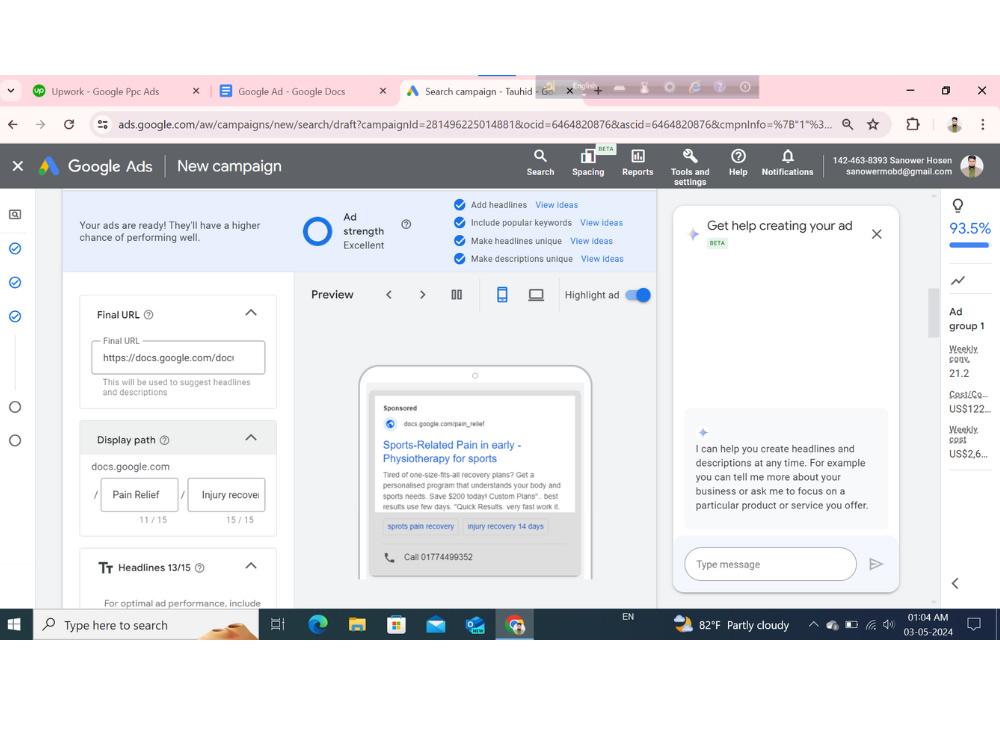Show the next ad preview
Viewport: 1000px width, 750px height.
tap(422, 295)
